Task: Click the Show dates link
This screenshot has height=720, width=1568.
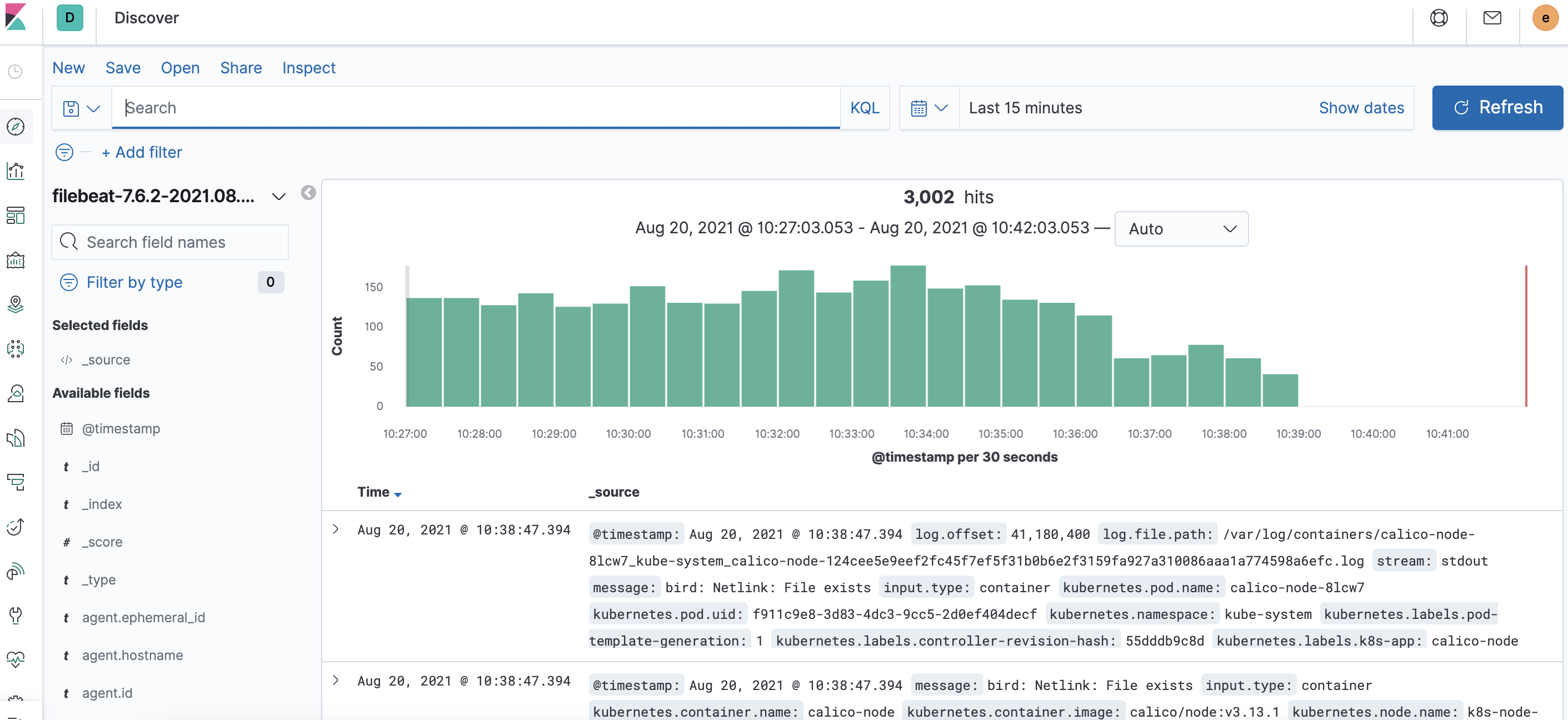Action: pos(1361,108)
